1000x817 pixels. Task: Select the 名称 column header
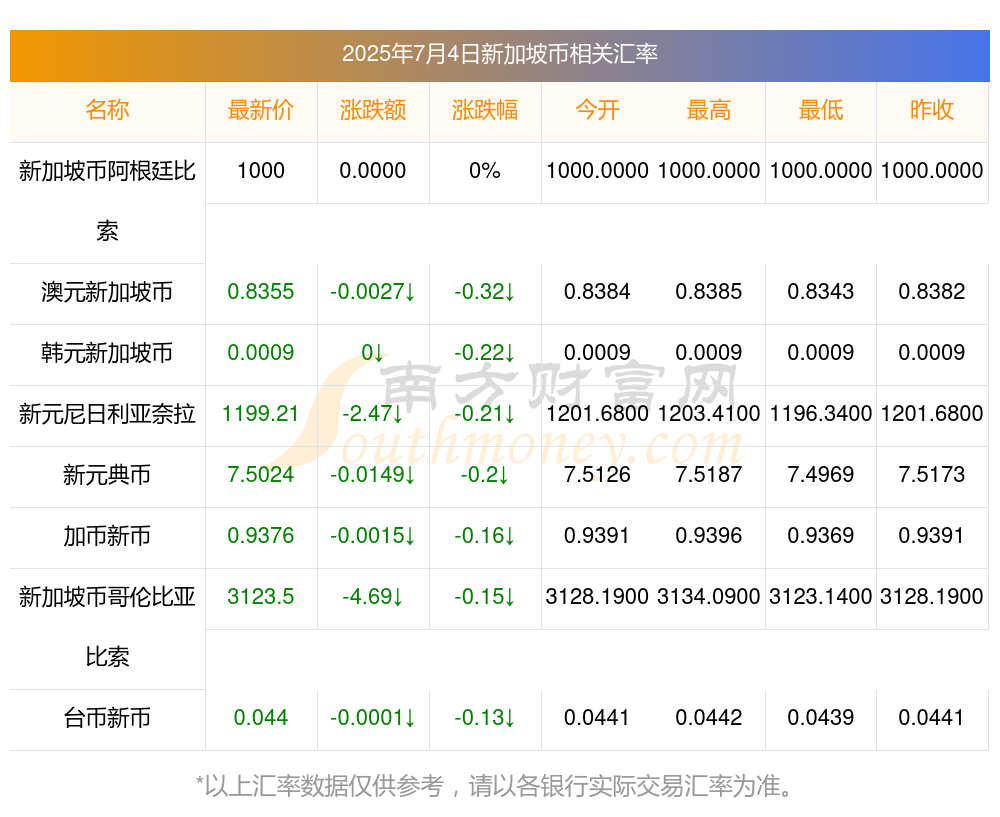click(107, 110)
